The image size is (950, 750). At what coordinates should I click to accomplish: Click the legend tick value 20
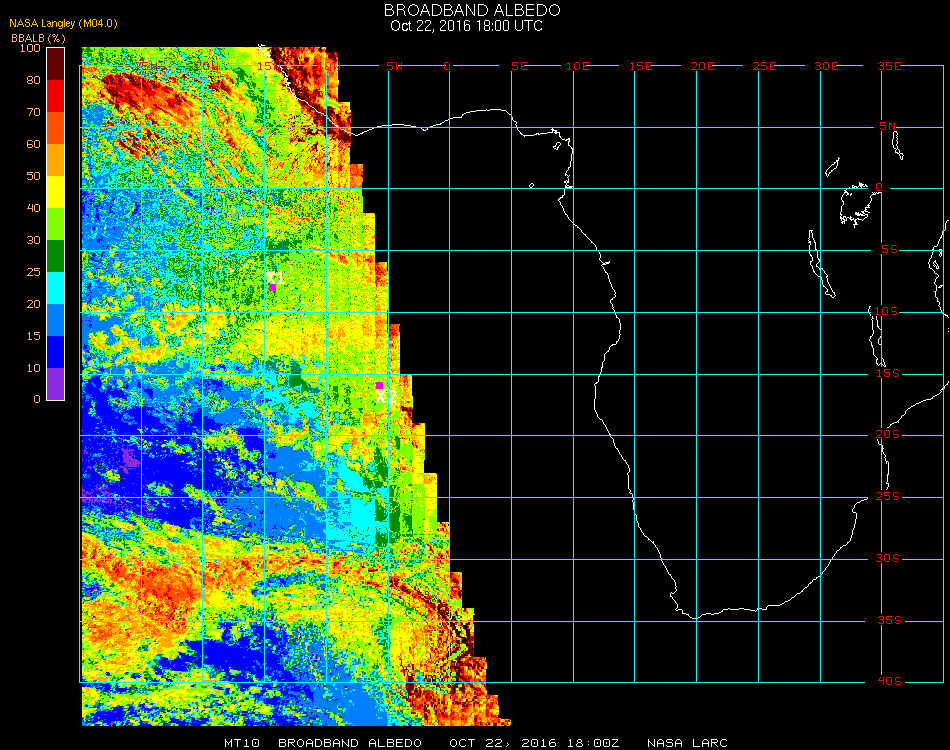pos(33,304)
